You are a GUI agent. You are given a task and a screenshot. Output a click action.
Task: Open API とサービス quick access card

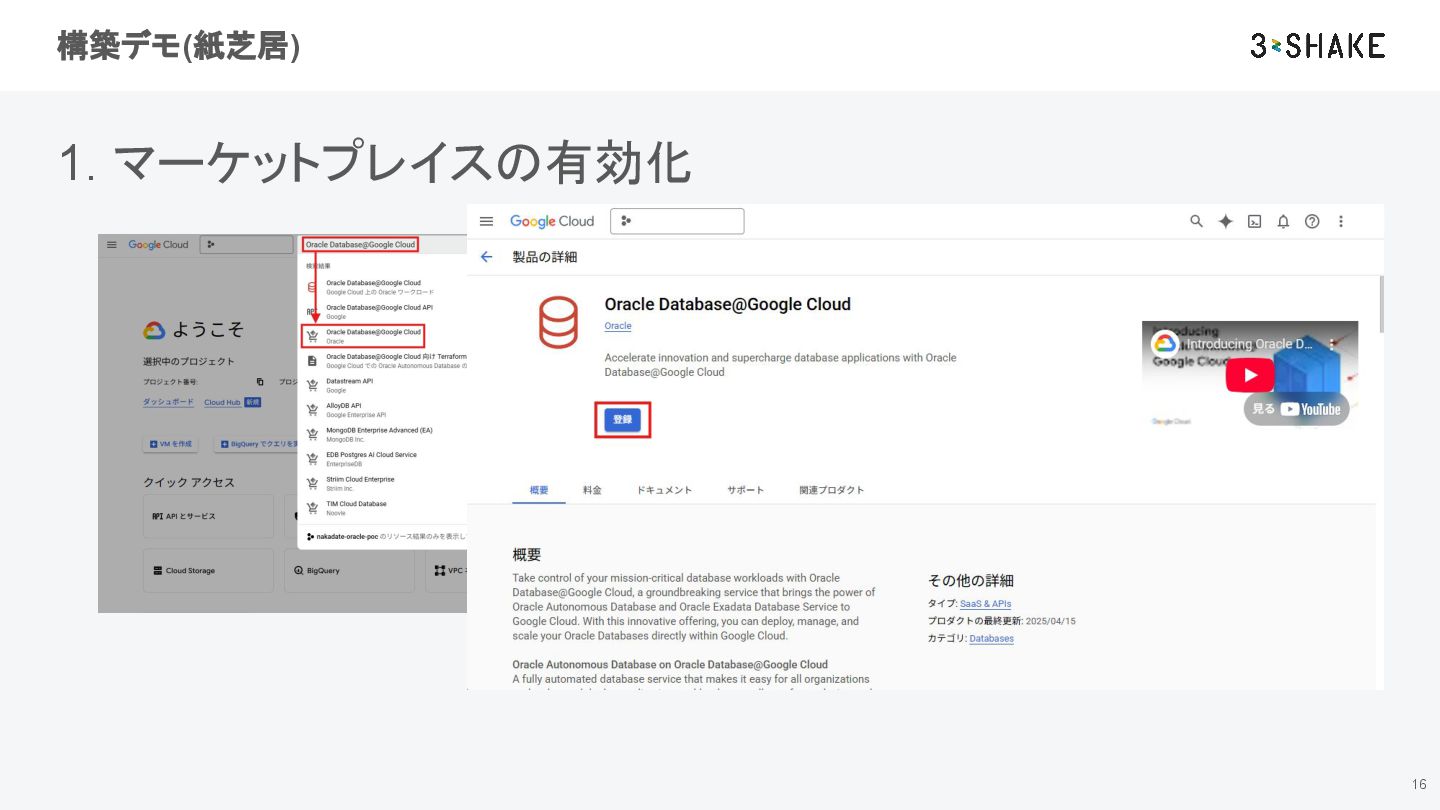(208, 516)
